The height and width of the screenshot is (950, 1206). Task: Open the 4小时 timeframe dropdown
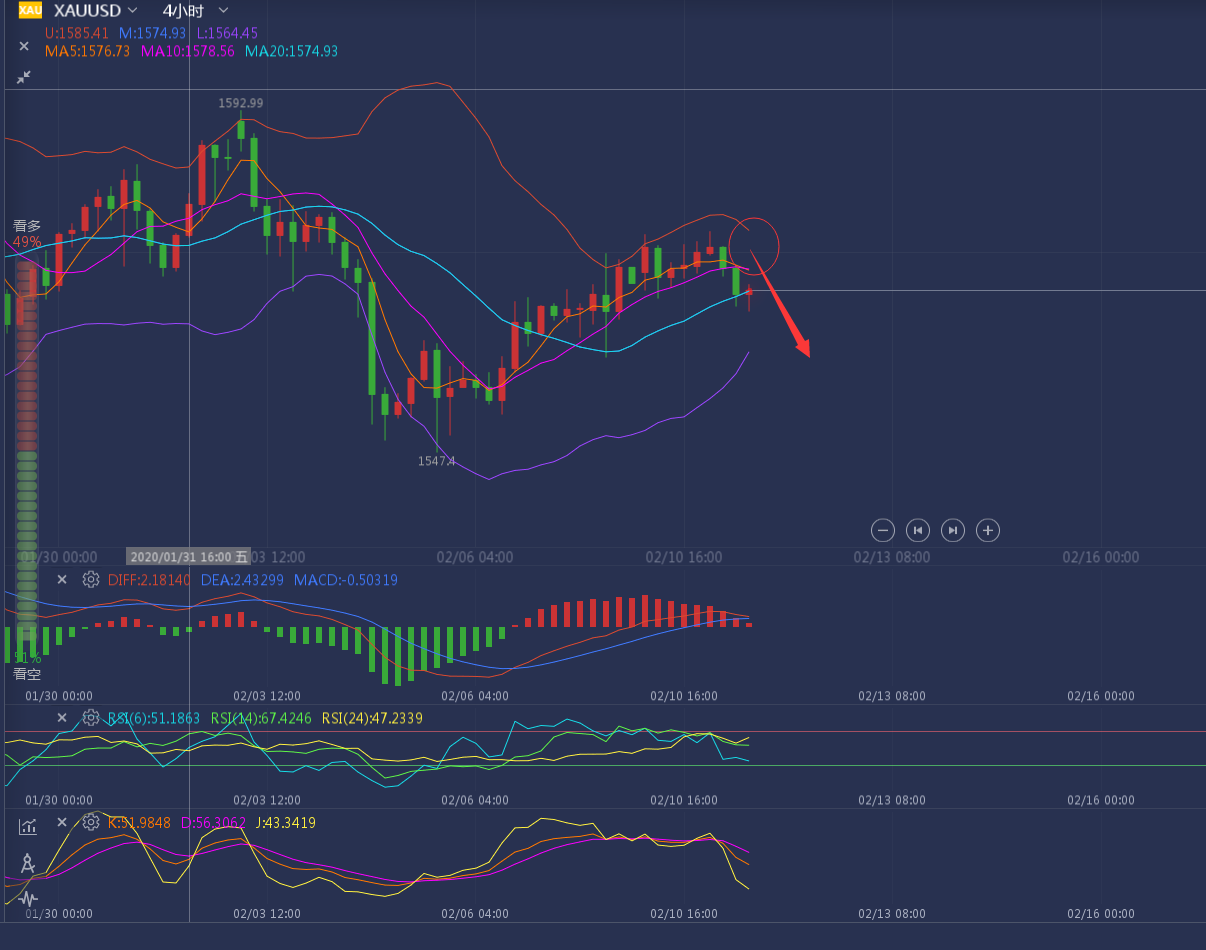click(x=223, y=11)
